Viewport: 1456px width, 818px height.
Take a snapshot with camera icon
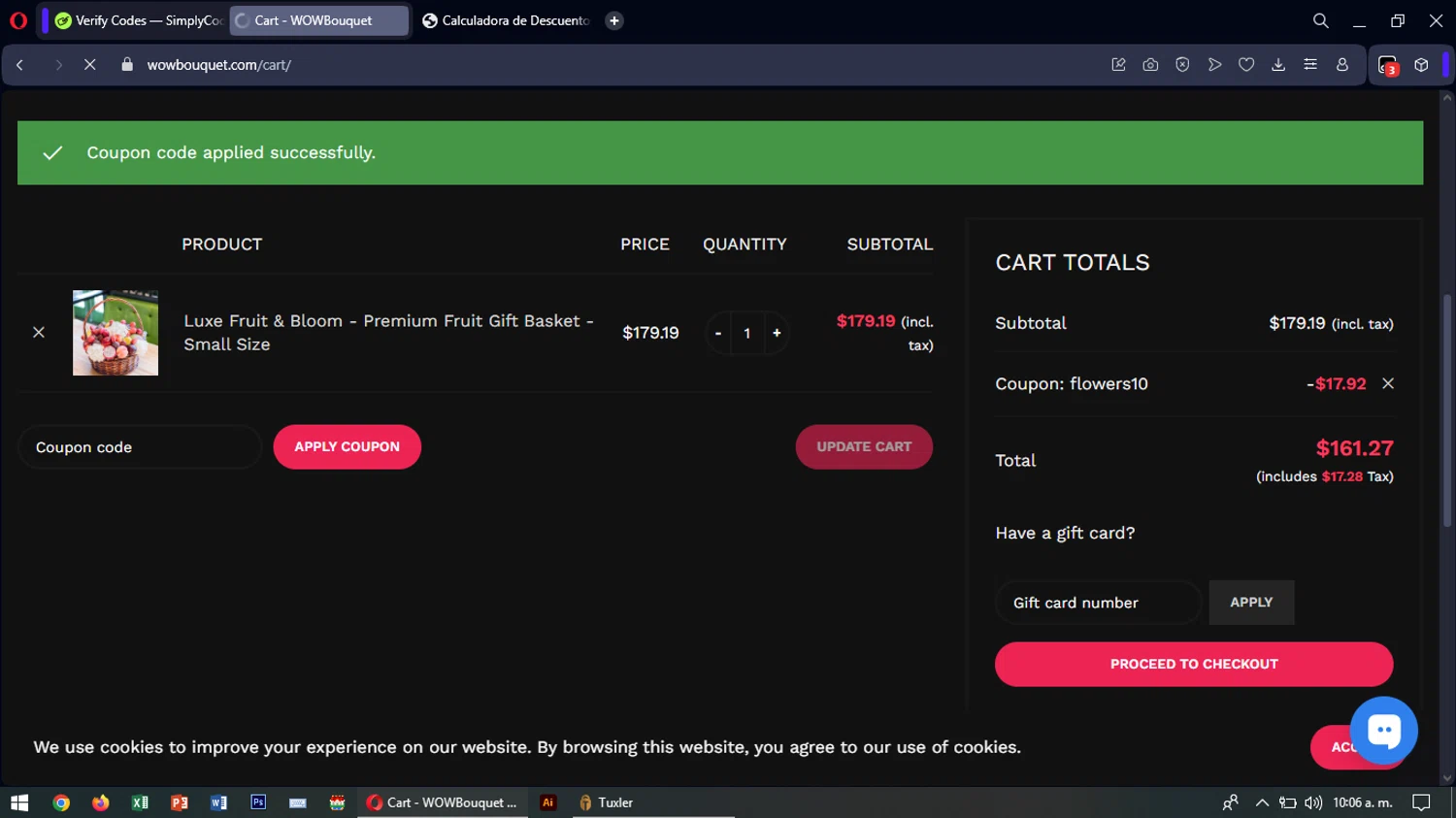click(1150, 65)
